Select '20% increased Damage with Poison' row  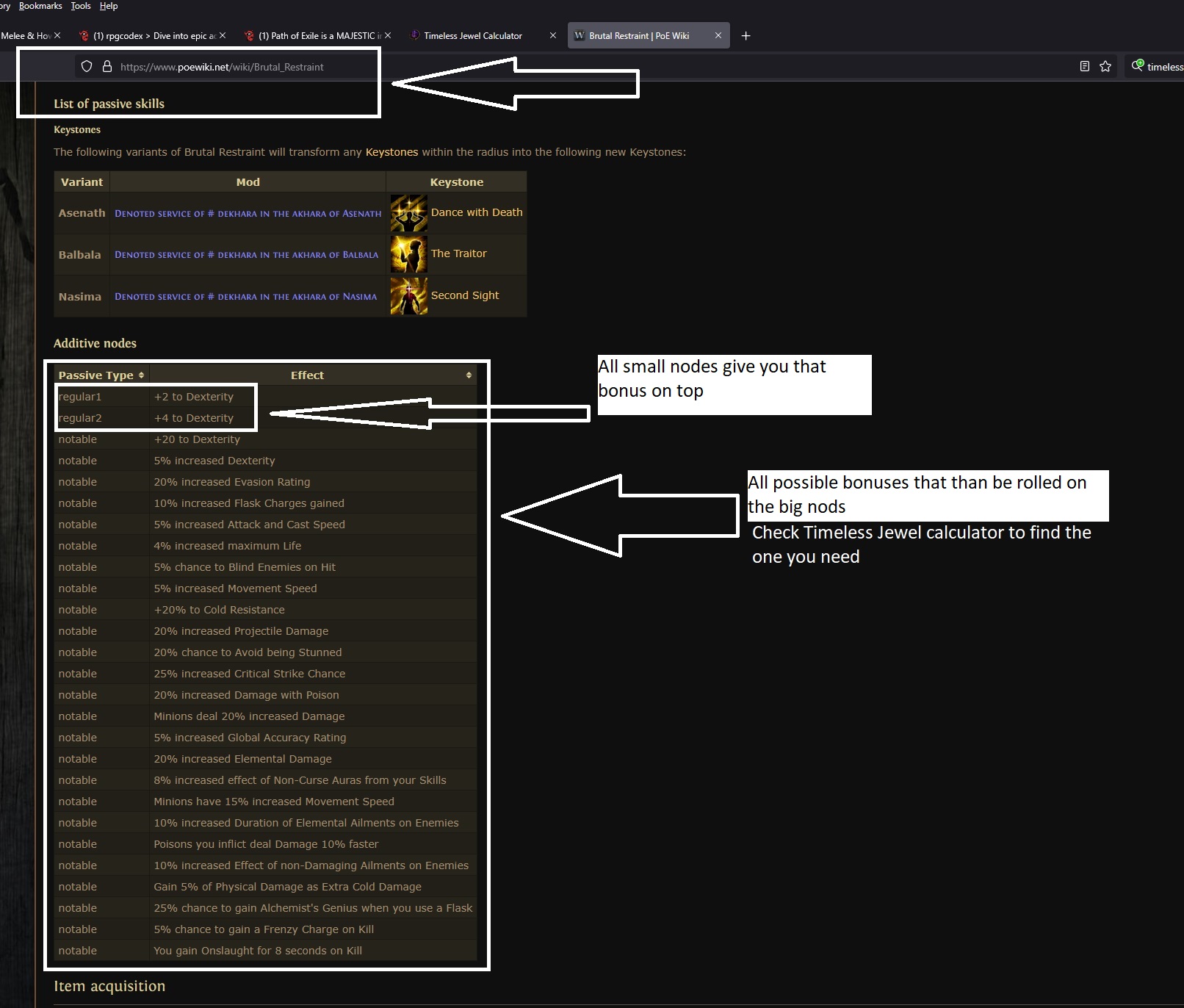[265, 695]
